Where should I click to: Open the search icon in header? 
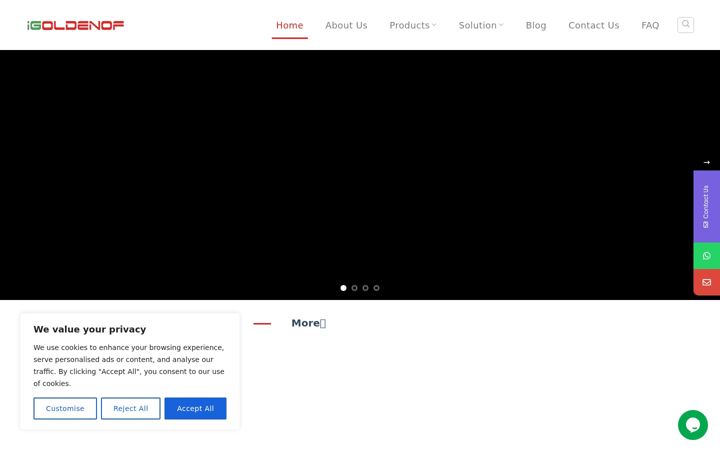pyautogui.click(x=685, y=25)
